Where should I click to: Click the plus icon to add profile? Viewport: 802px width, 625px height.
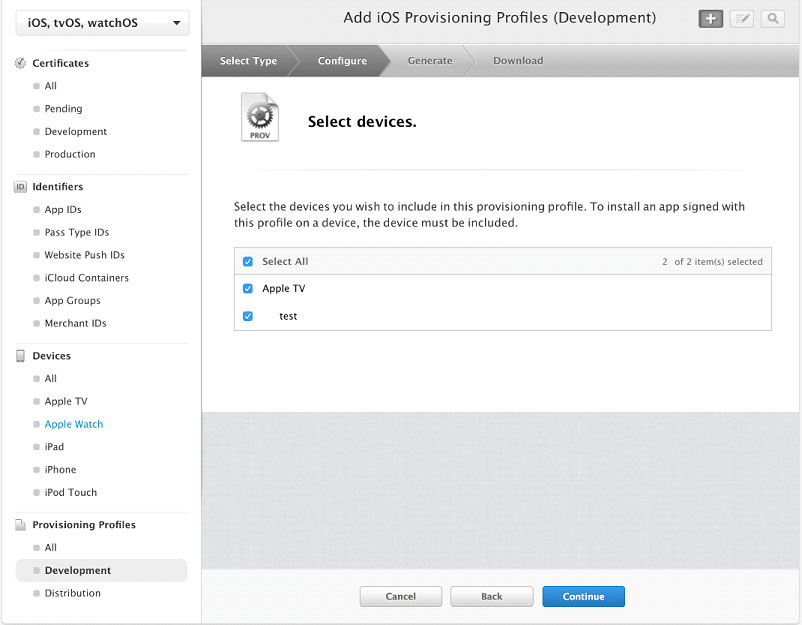pyautogui.click(x=710, y=19)
